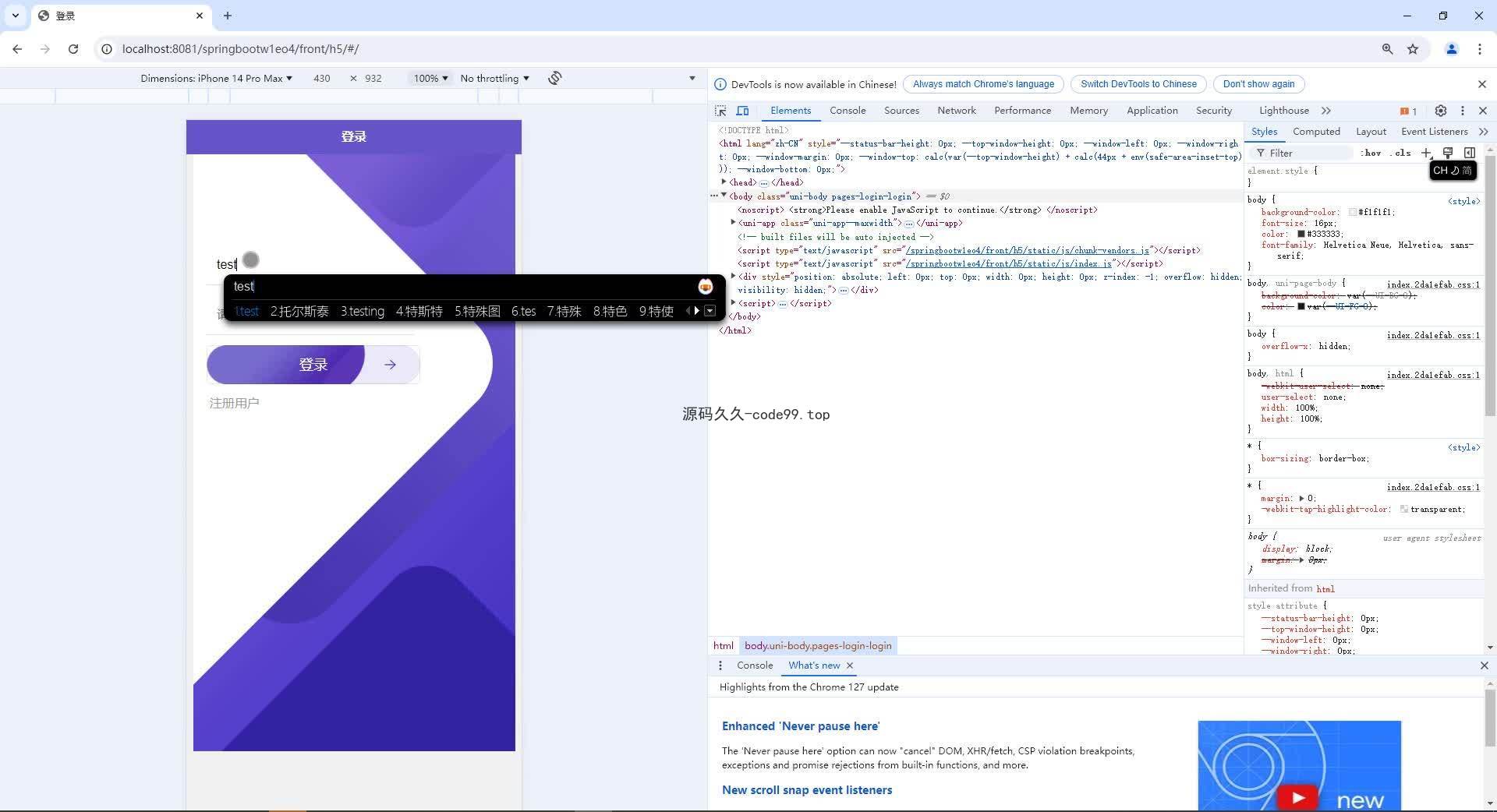This screenshot has width=1497, height=812.
Task: Open the Chrome three-dot menu
Action: coord(1480,48)
